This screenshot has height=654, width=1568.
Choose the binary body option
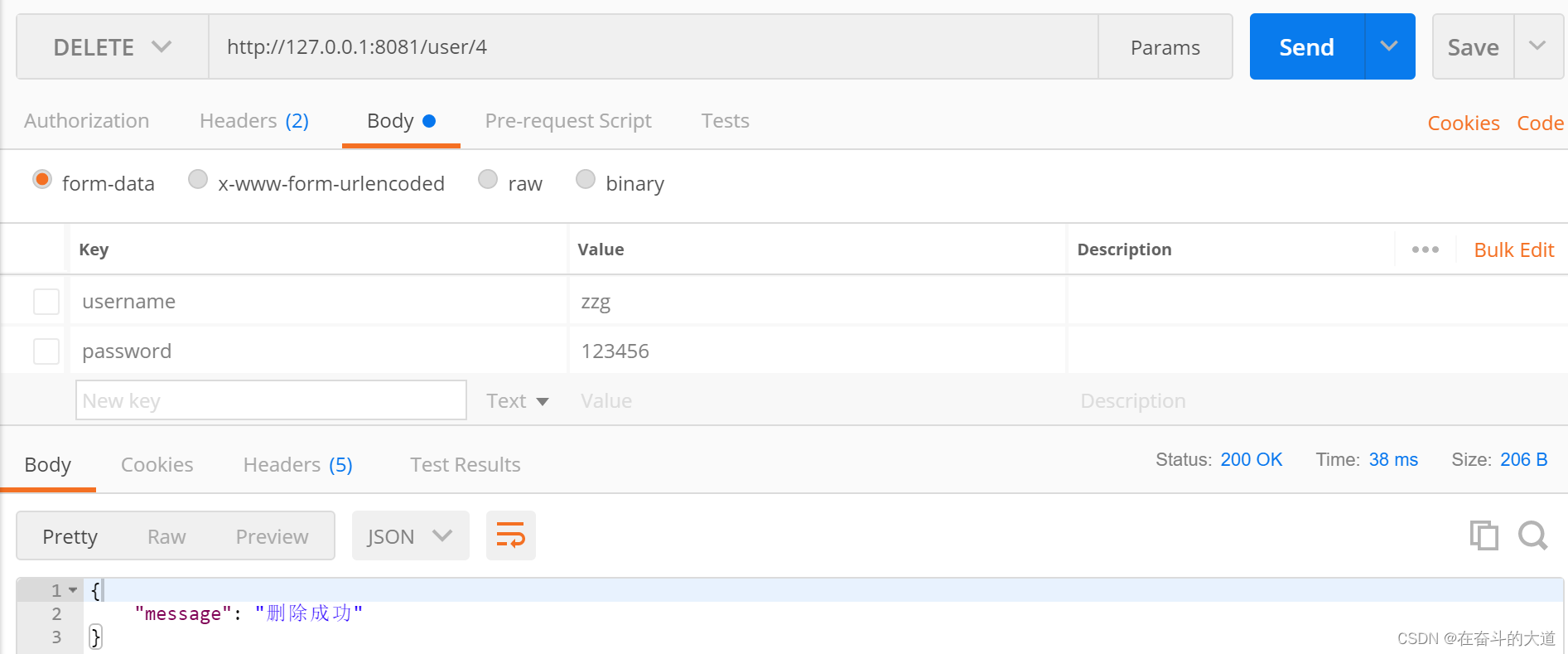[586, 180]
